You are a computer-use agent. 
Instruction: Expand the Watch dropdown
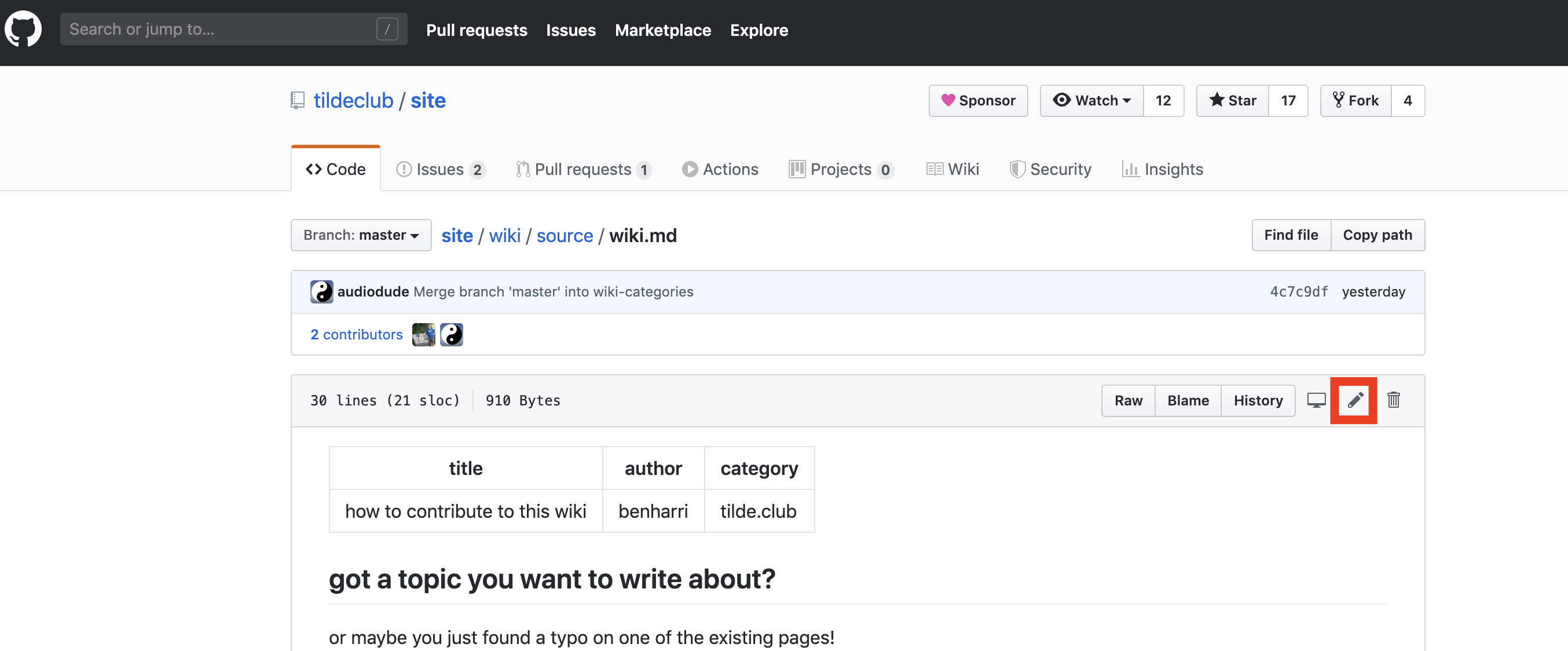[1092, 100]
